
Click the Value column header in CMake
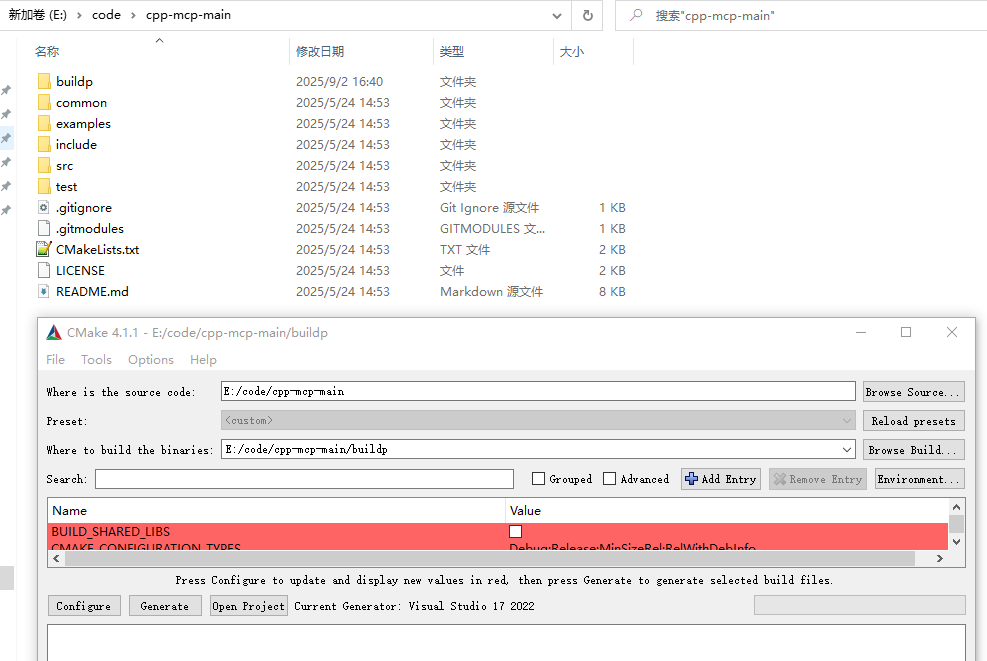[x=727, y=511]
